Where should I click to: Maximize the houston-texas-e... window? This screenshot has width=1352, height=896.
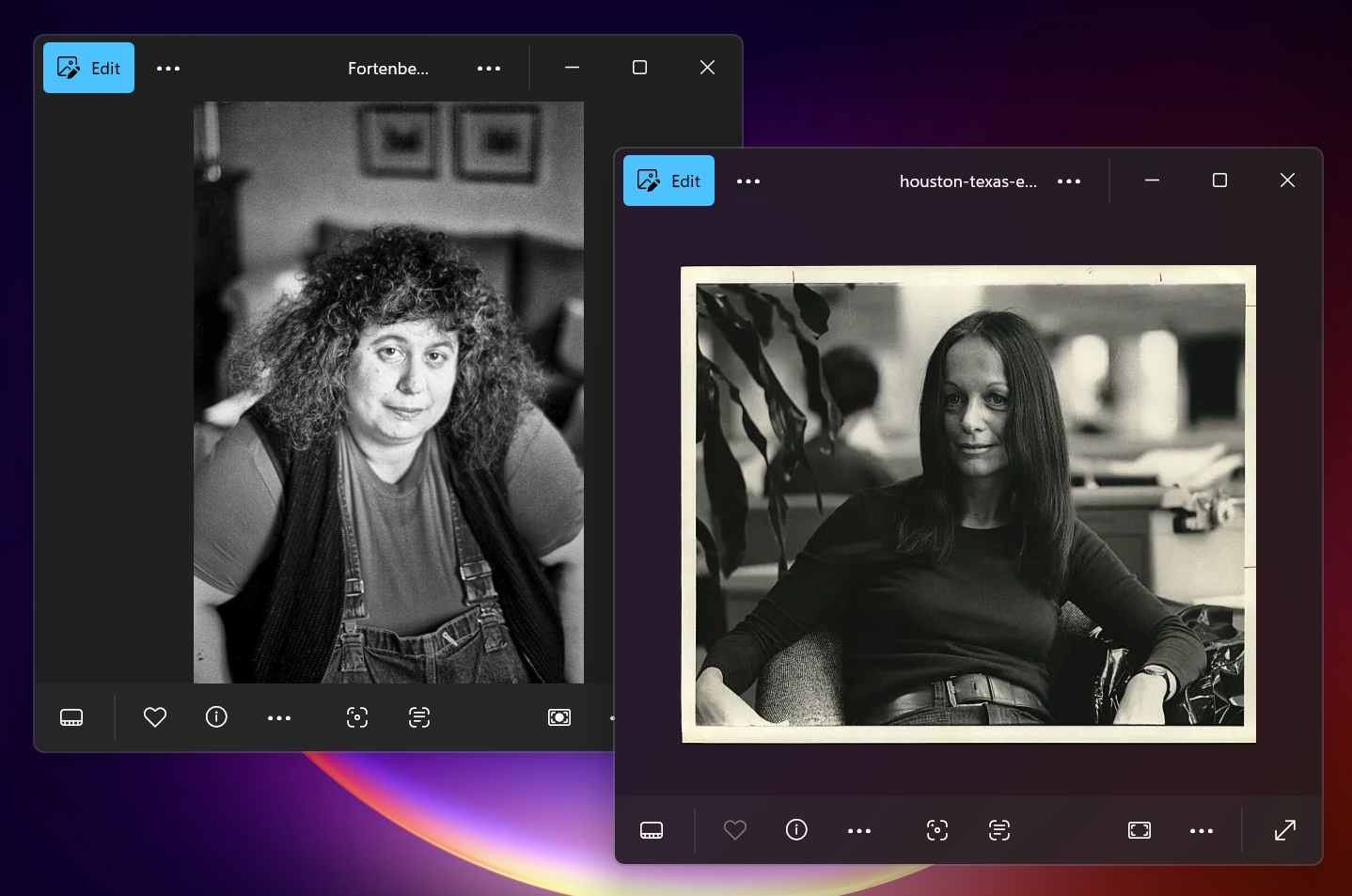pyautogui.click(x=1219, y=181)
